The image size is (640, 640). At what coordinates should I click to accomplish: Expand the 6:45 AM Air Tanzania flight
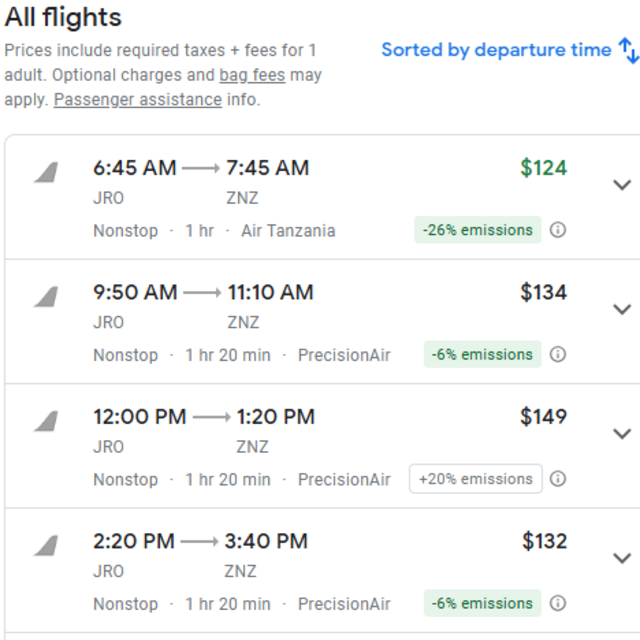tap(622, 185)
